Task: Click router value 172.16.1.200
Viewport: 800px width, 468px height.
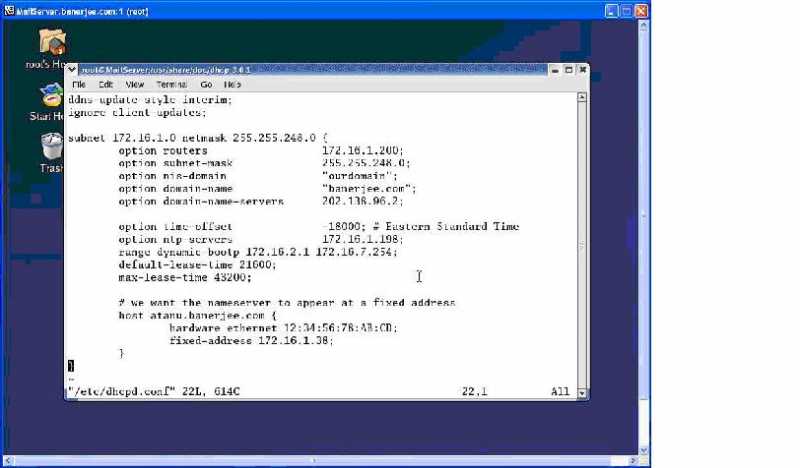Action: (x=363, y=151)
